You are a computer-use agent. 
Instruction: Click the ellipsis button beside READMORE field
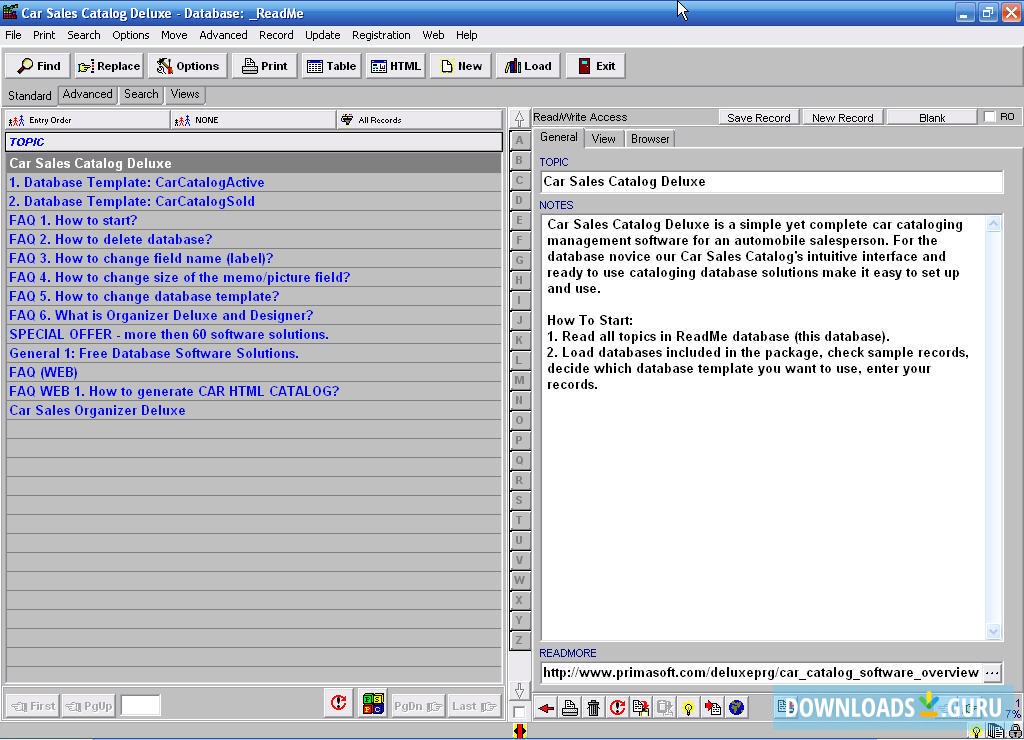992,673
